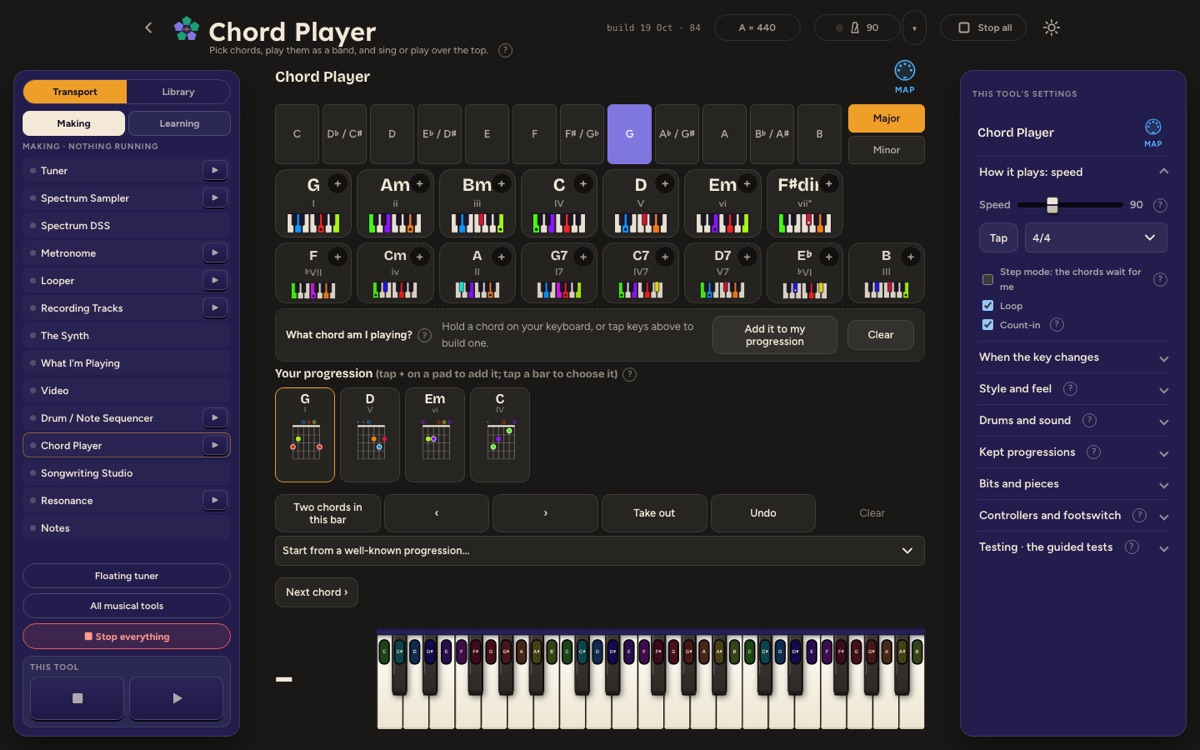Uncheck the Loop checkbox
The height and width of the screenshot is (750, 1200).
coord(988,306)
